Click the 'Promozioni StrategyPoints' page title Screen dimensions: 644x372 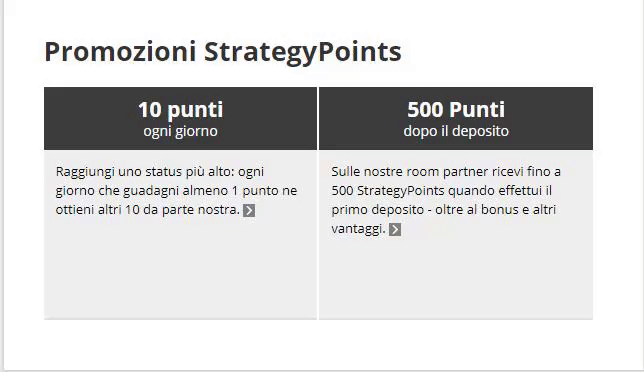(x=223, y=52)
